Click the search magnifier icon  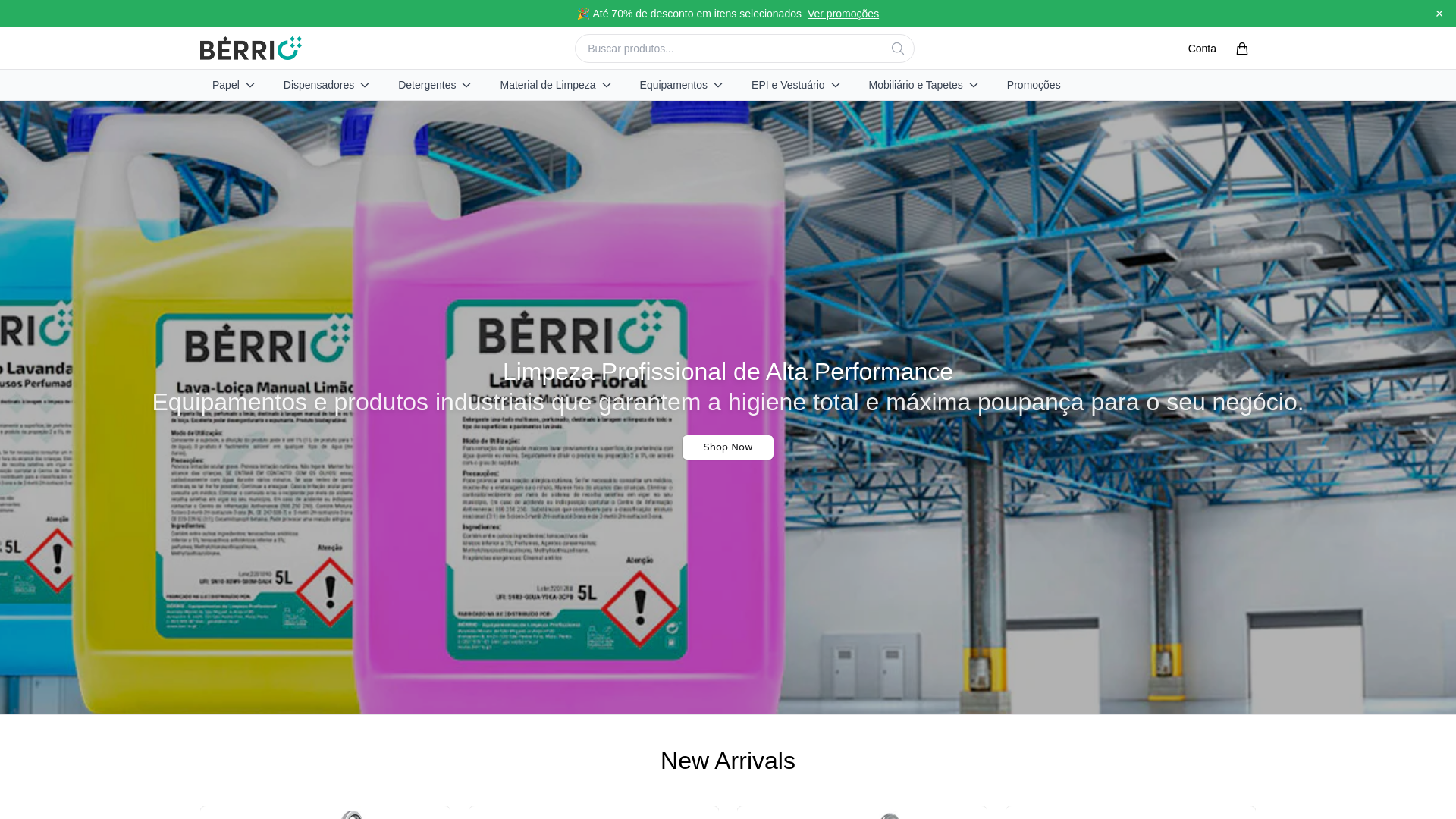(x=898, y=49)
